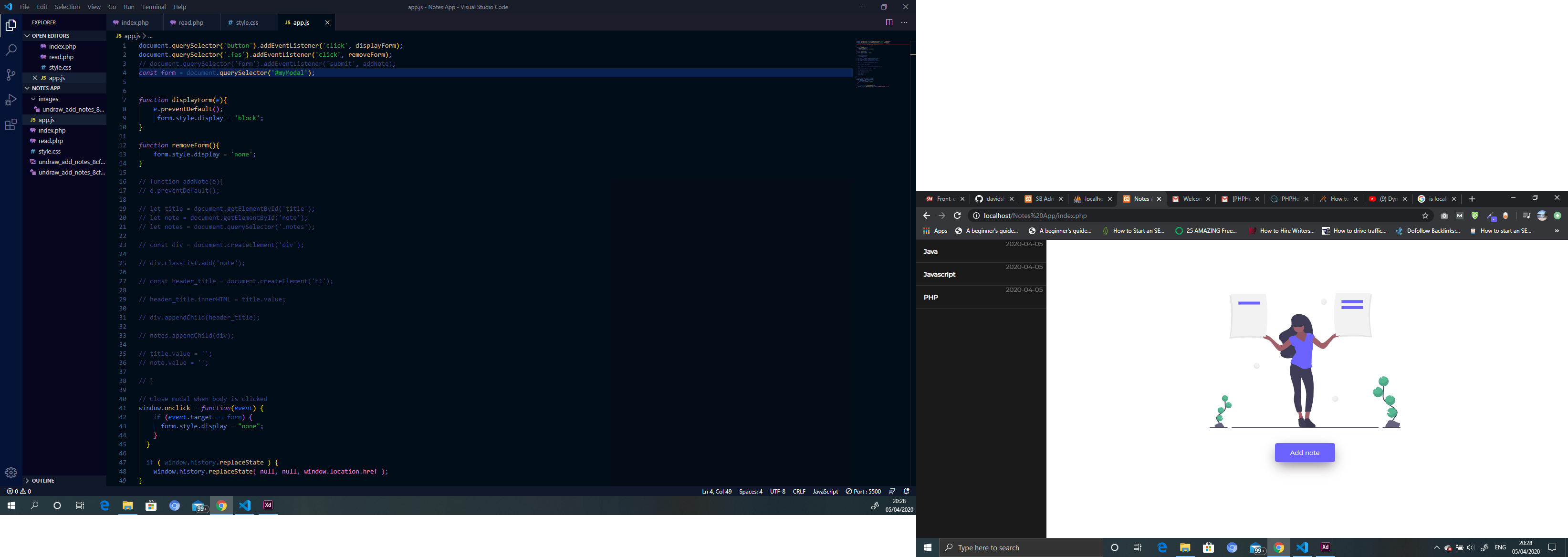Viewport: 1568px width, 557px height.
Task: Open Run and Debug view in VS Code
Action: click(11, 100)
